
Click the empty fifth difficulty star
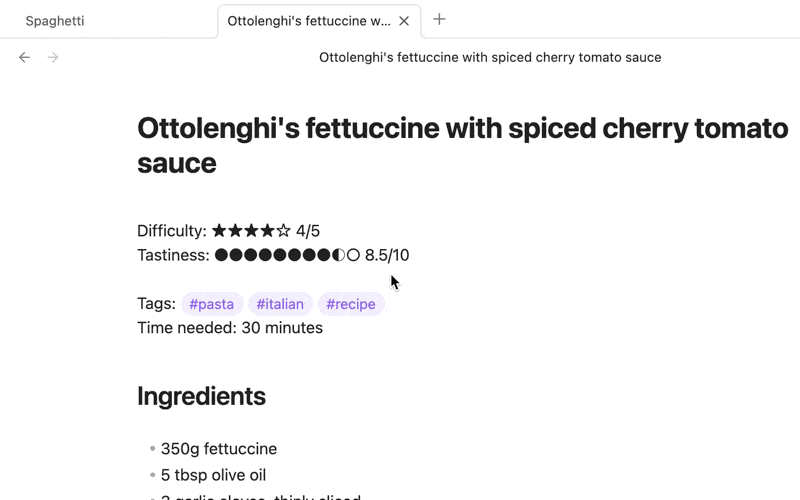(284, 231)
